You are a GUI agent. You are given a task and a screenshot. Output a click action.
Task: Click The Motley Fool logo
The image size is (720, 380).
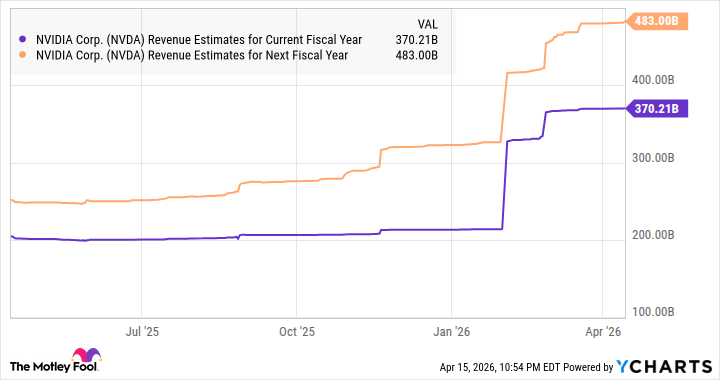55,361
